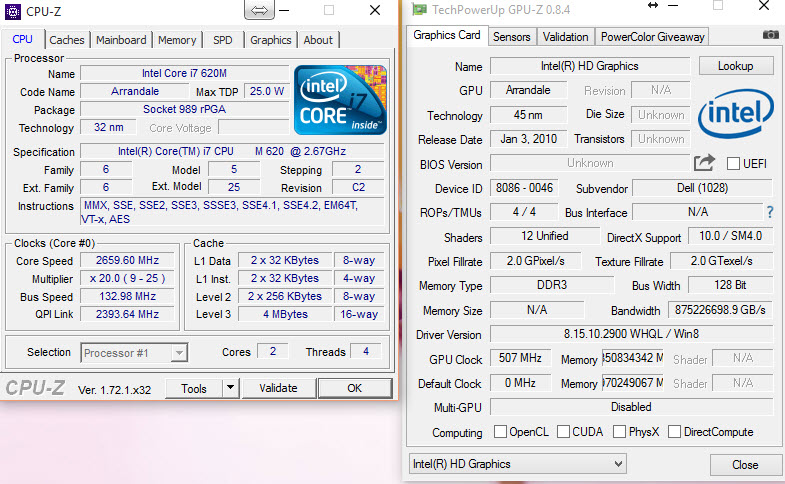Switch to the Graphics tab in CPU-Z
The height and width of the screenshot is (484, 785).
click(x=270, y=40)
